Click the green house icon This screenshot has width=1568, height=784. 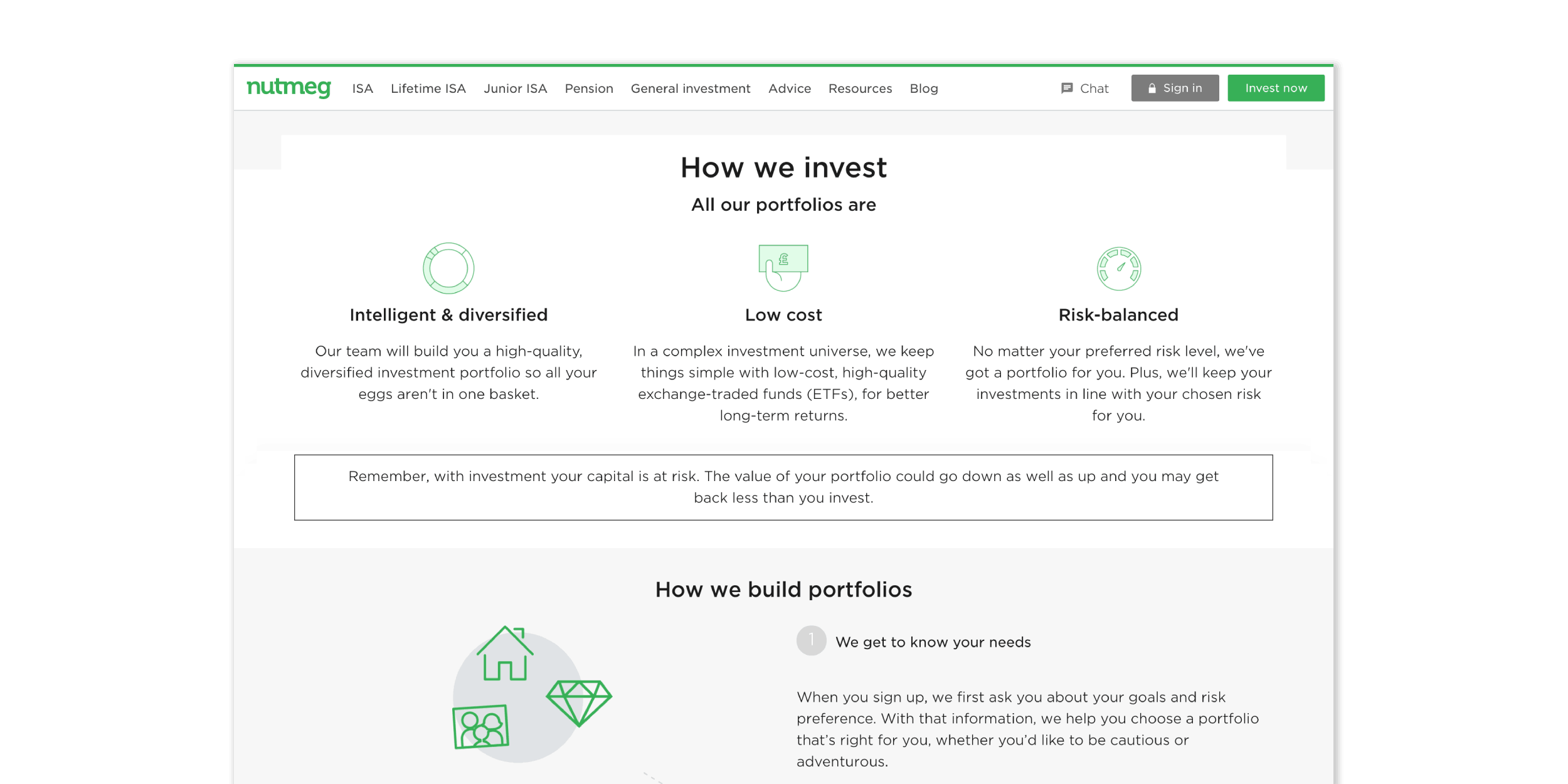505,653
